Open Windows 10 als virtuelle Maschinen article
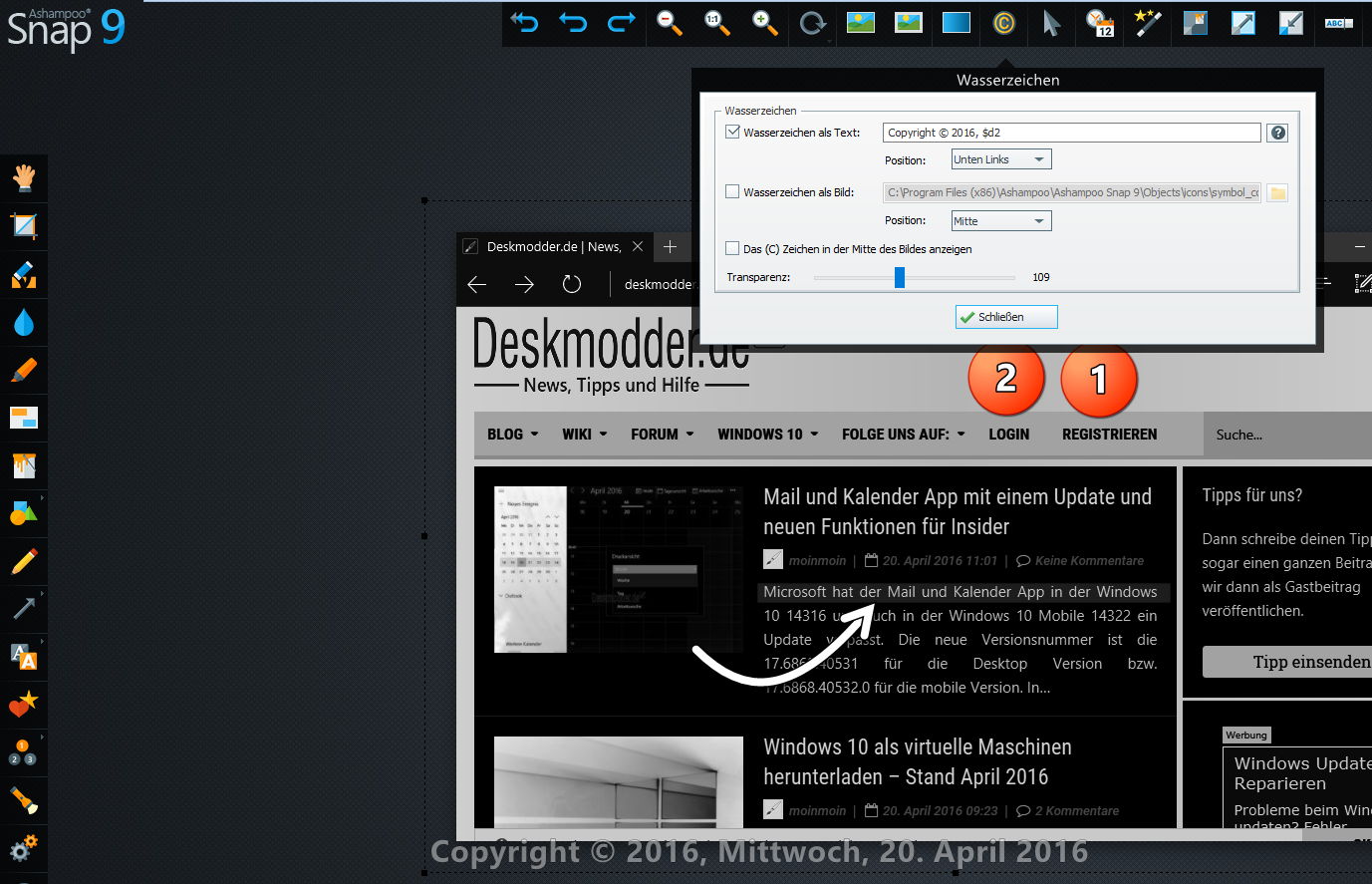This screenshot has height=884, width=1372. [918, 761]
